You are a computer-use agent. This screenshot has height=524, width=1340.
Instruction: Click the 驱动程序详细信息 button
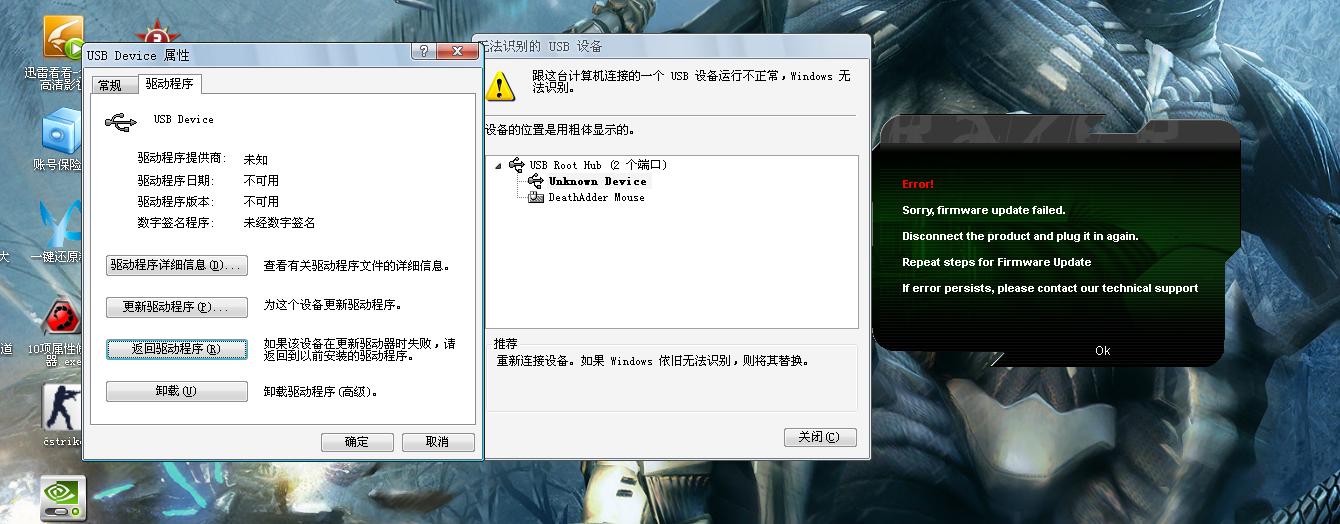(176, 266)
